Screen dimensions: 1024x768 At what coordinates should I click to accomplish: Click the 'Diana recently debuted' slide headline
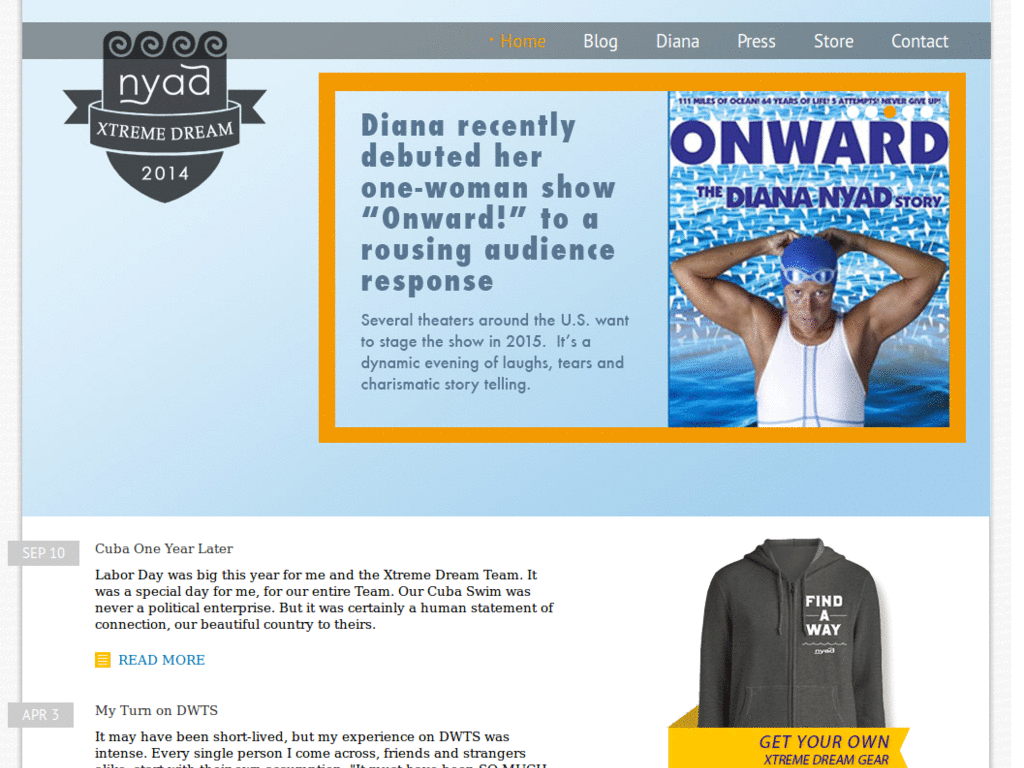click(488, 202)
